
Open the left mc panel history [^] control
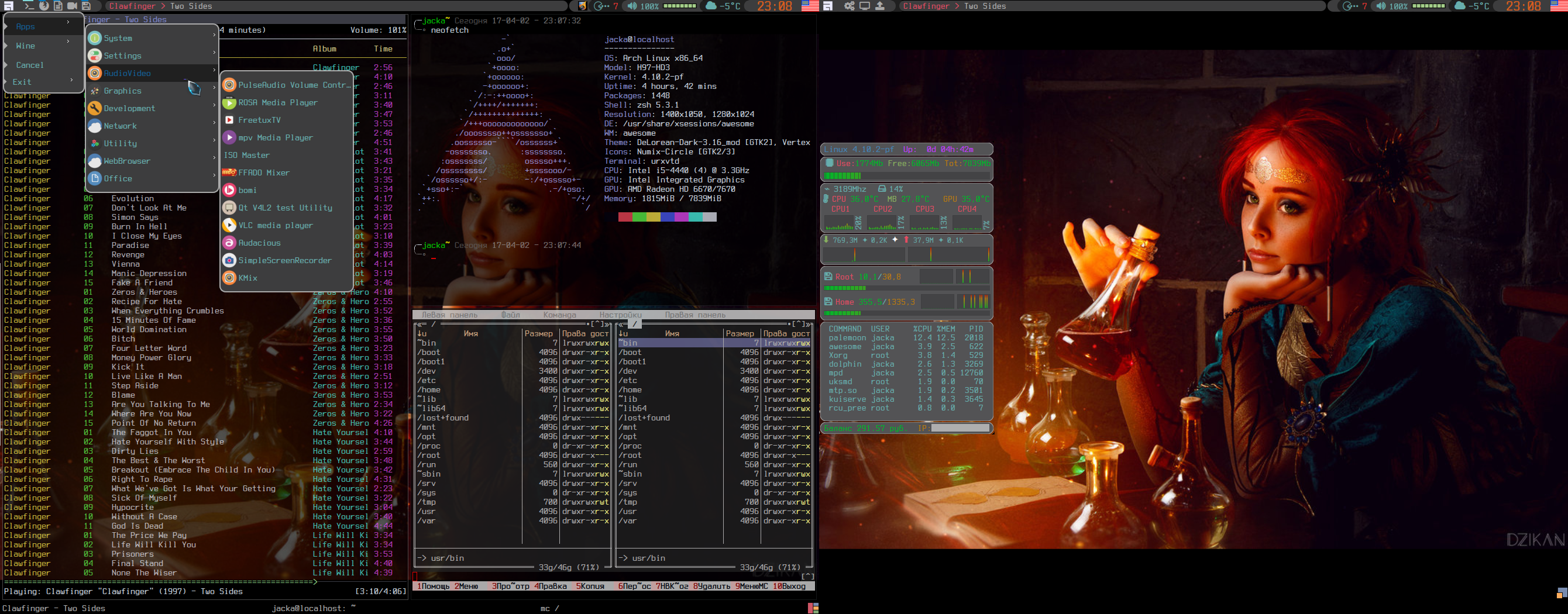click(x=599, y=324)
